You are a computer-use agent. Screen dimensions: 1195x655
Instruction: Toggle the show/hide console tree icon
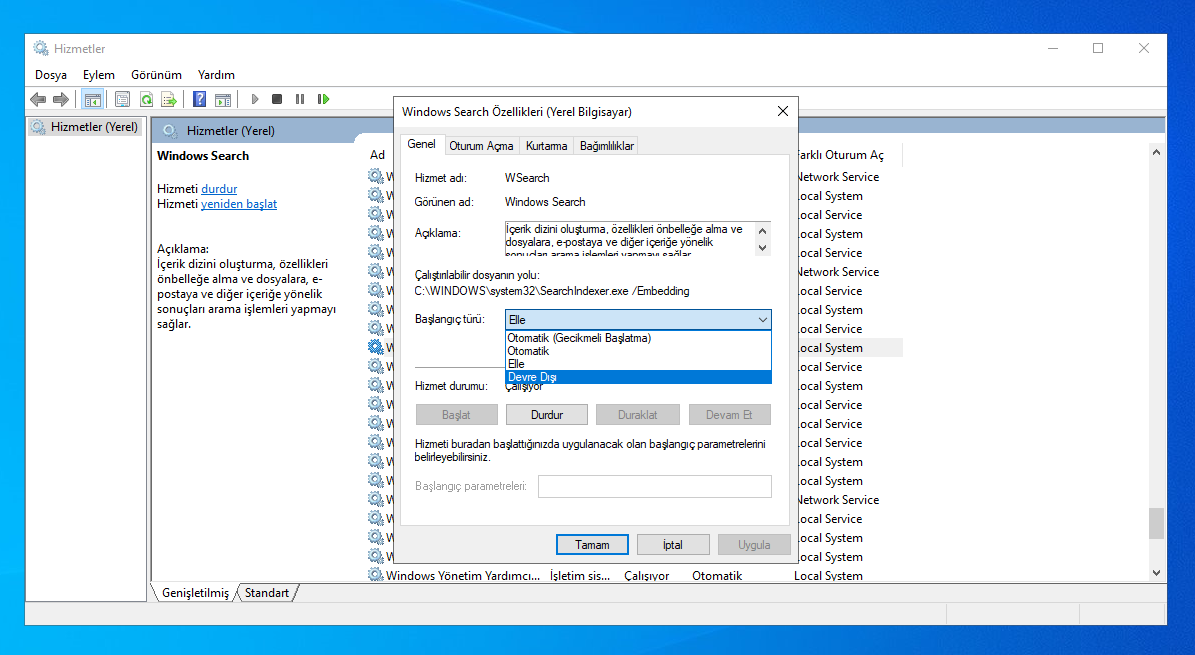coord(92,99)
